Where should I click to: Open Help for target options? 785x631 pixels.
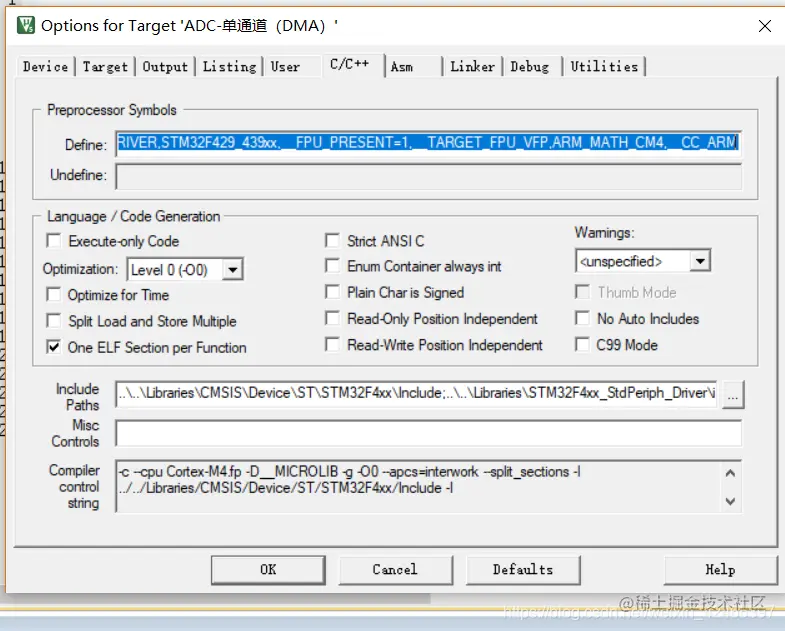pos(720,570)
